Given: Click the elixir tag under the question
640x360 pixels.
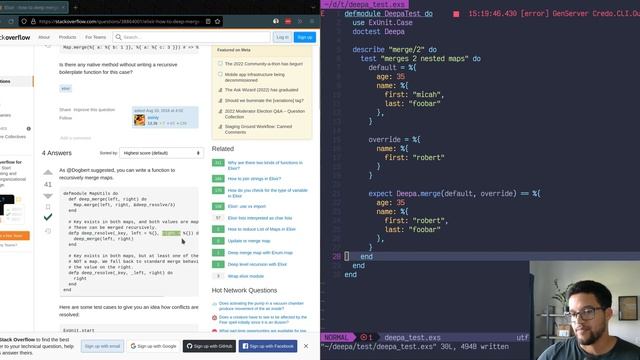Looking at the screenshot, I should point(65,88).
